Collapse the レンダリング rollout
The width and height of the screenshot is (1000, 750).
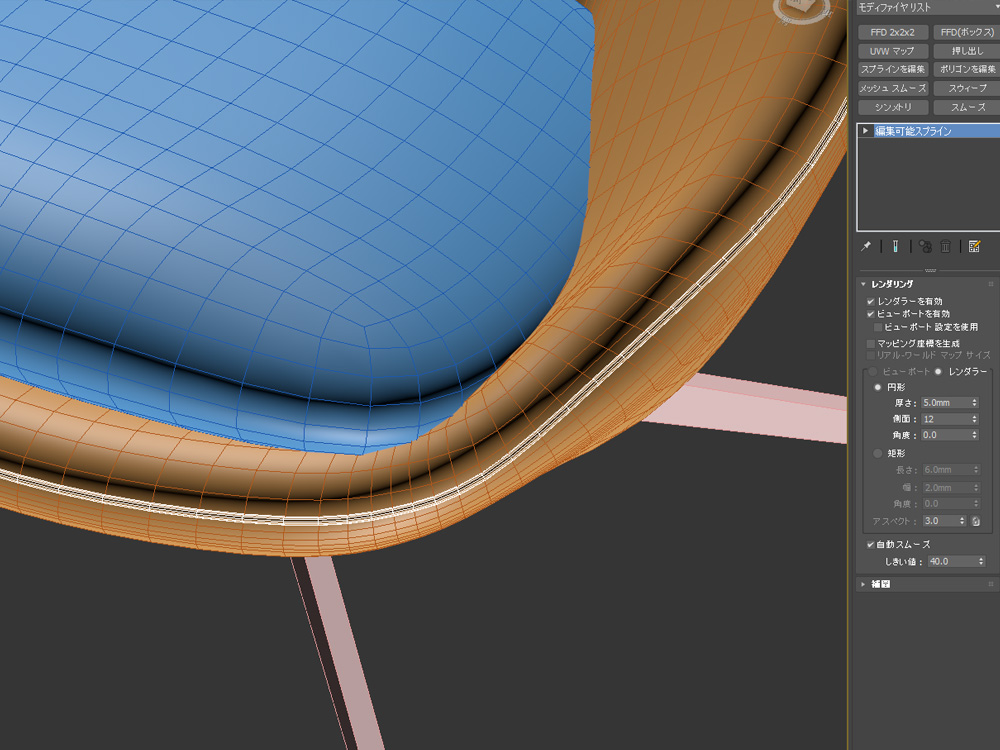point(864,284)
